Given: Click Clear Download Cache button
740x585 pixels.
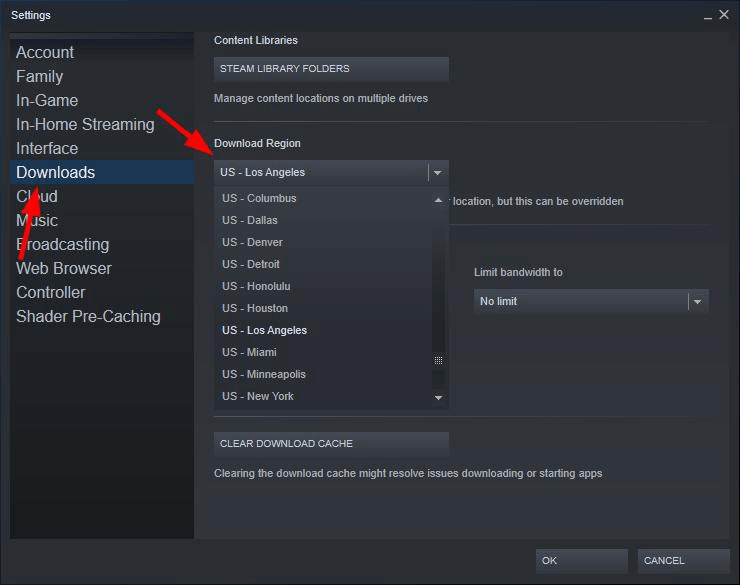Looking at the screenshot, I should pyautogui.click(x=331, y=444).
